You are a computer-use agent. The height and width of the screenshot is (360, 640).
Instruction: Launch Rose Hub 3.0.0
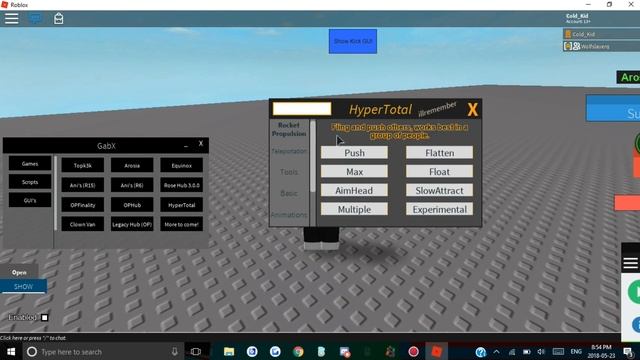pyautogui.click(x=181, y=185)
